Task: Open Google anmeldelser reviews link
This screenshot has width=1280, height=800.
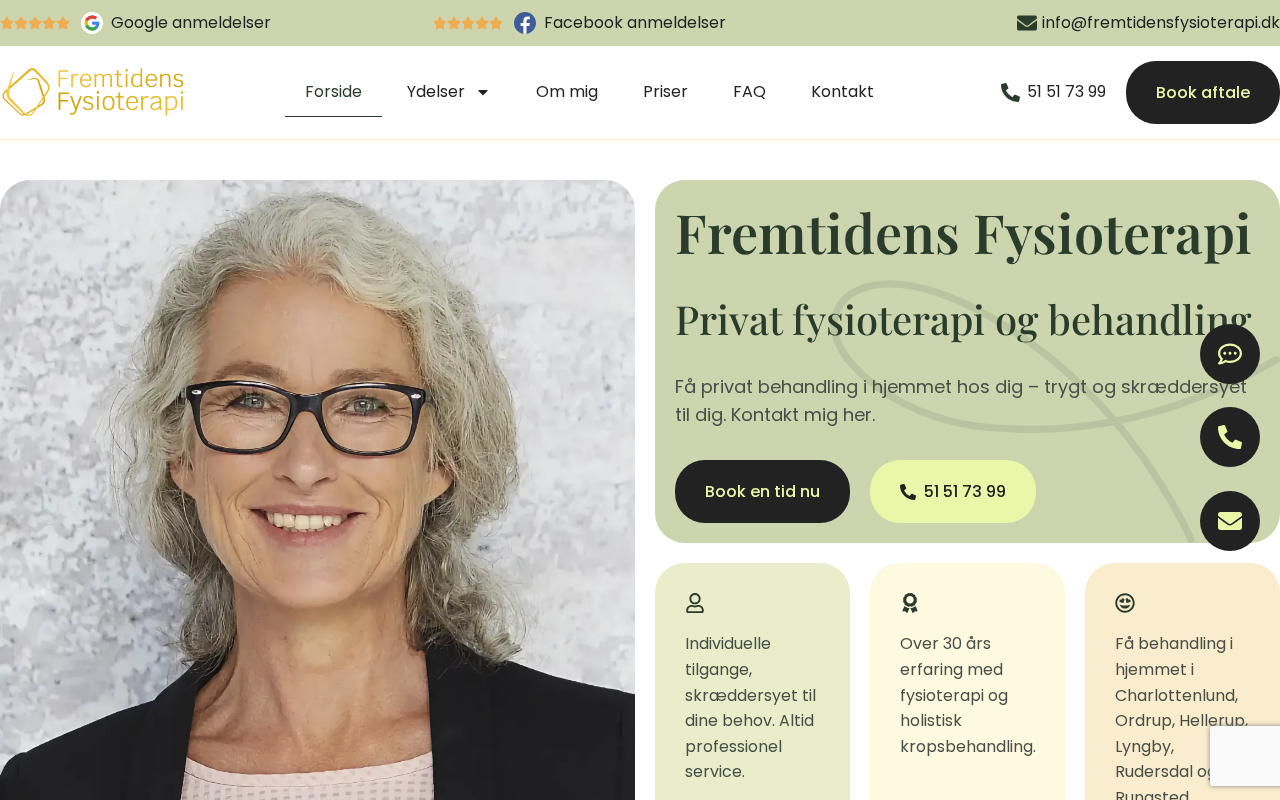Action: pyautogui.click(x=191, y=23)
